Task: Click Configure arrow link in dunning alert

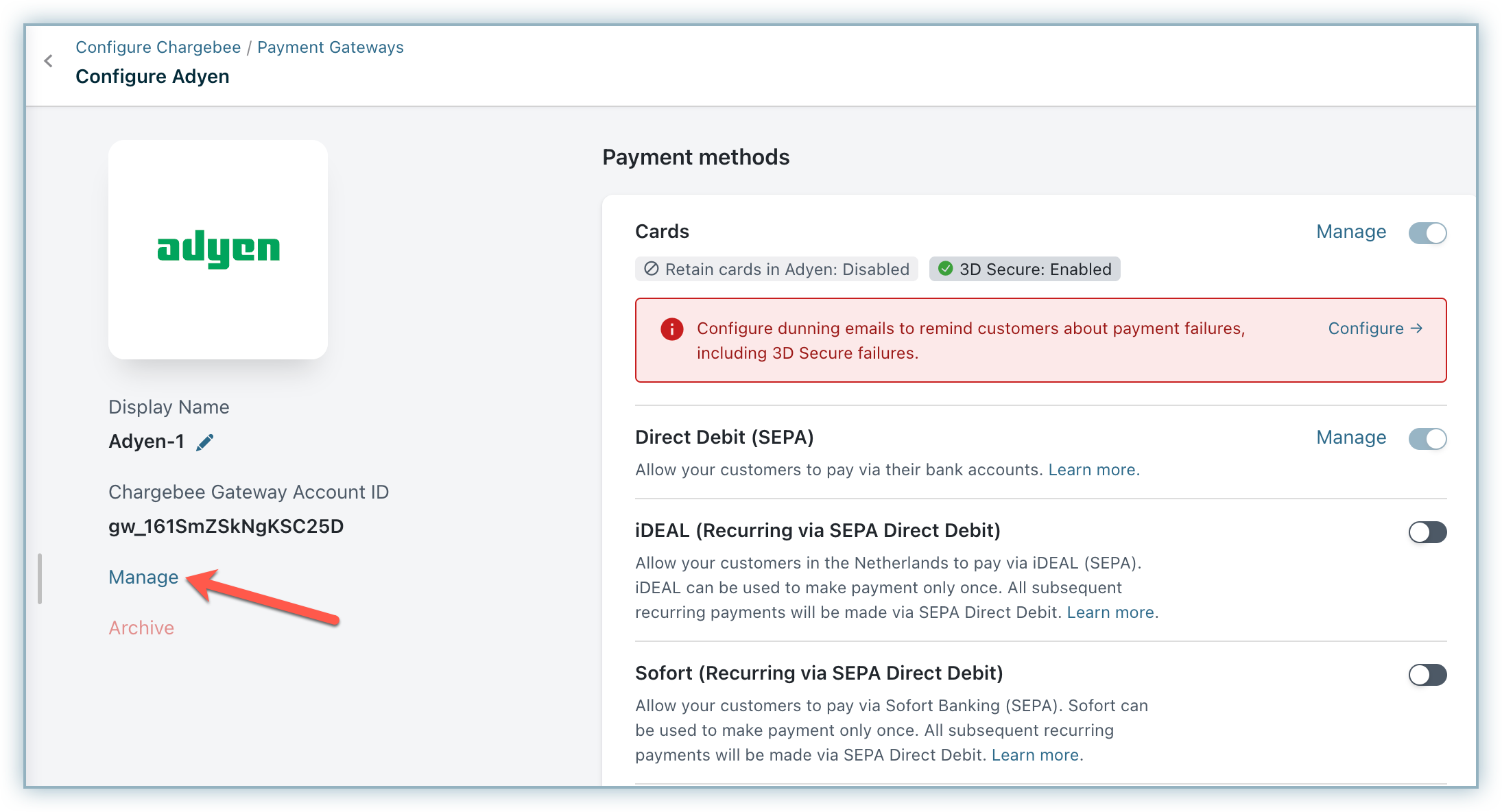Action: (1375, 329)
